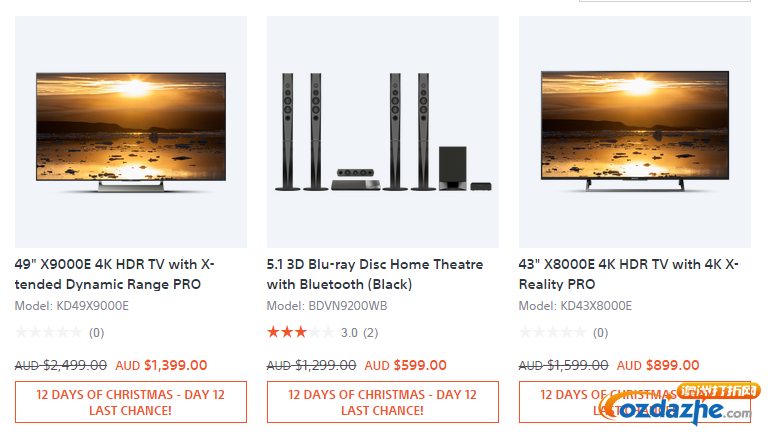Select the three-star rating of BDVN9200WB

click(300, 332)
